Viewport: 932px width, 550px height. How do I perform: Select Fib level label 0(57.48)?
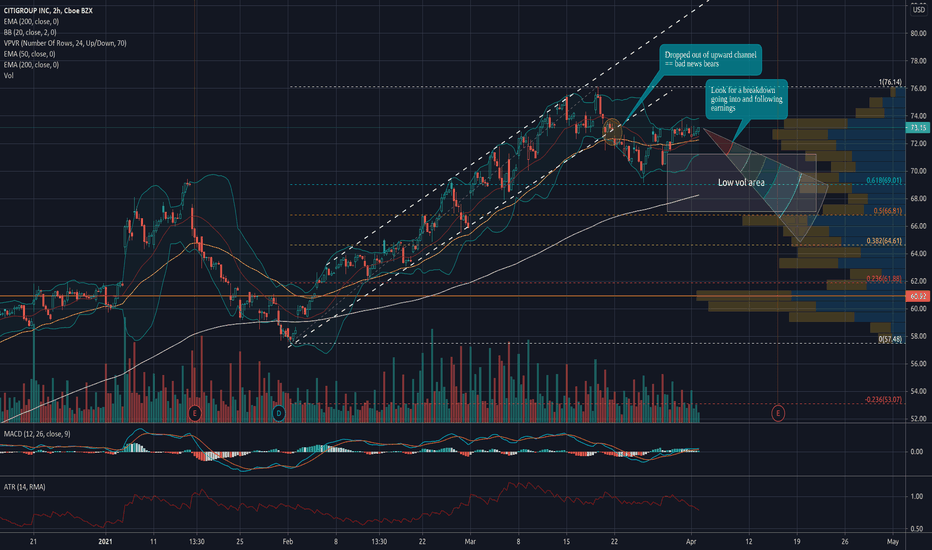click(x=890, y=339)
